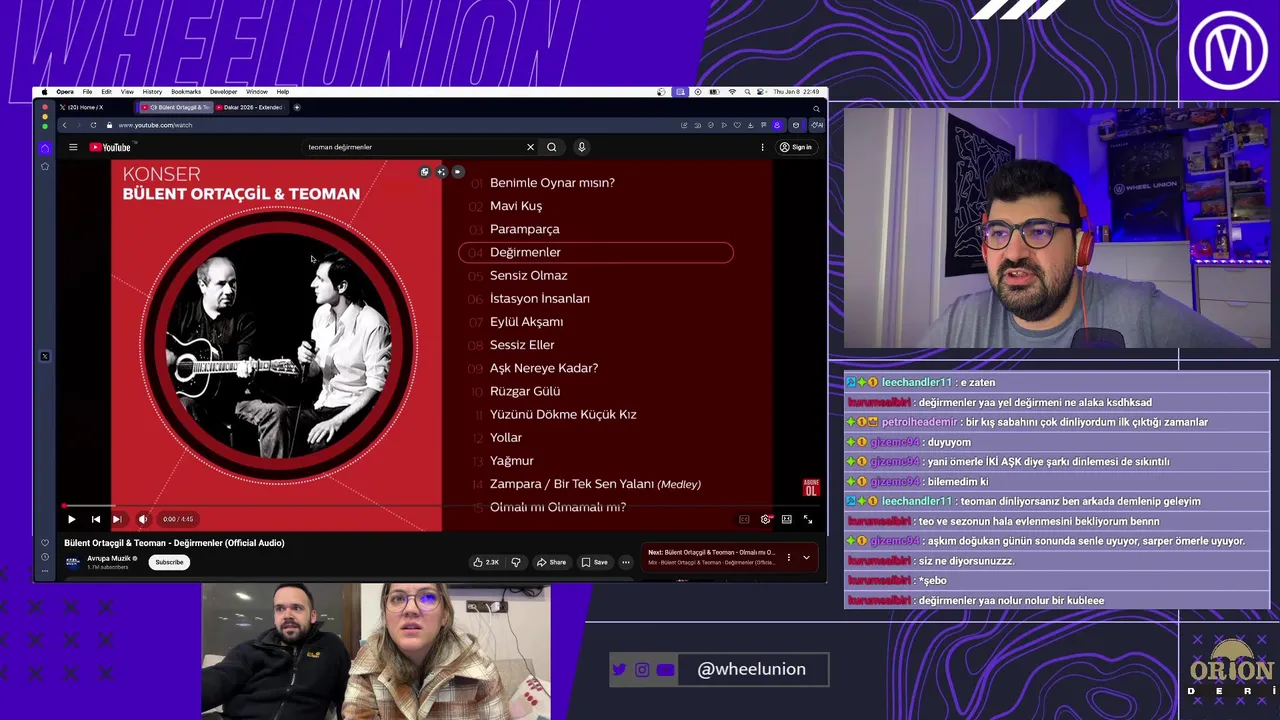Open history clock in Opera sidebar
Image resolution: width=1280 pixels, height=720 pixels.
point(44,557)
